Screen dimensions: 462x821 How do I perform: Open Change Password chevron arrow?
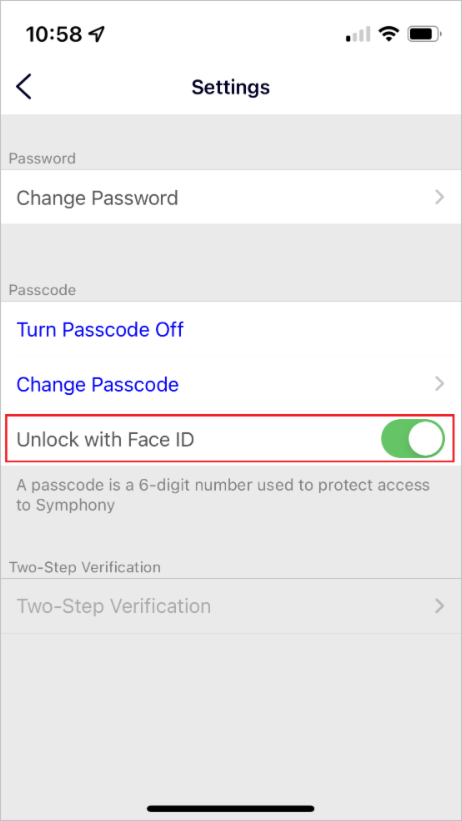[439, 197]
